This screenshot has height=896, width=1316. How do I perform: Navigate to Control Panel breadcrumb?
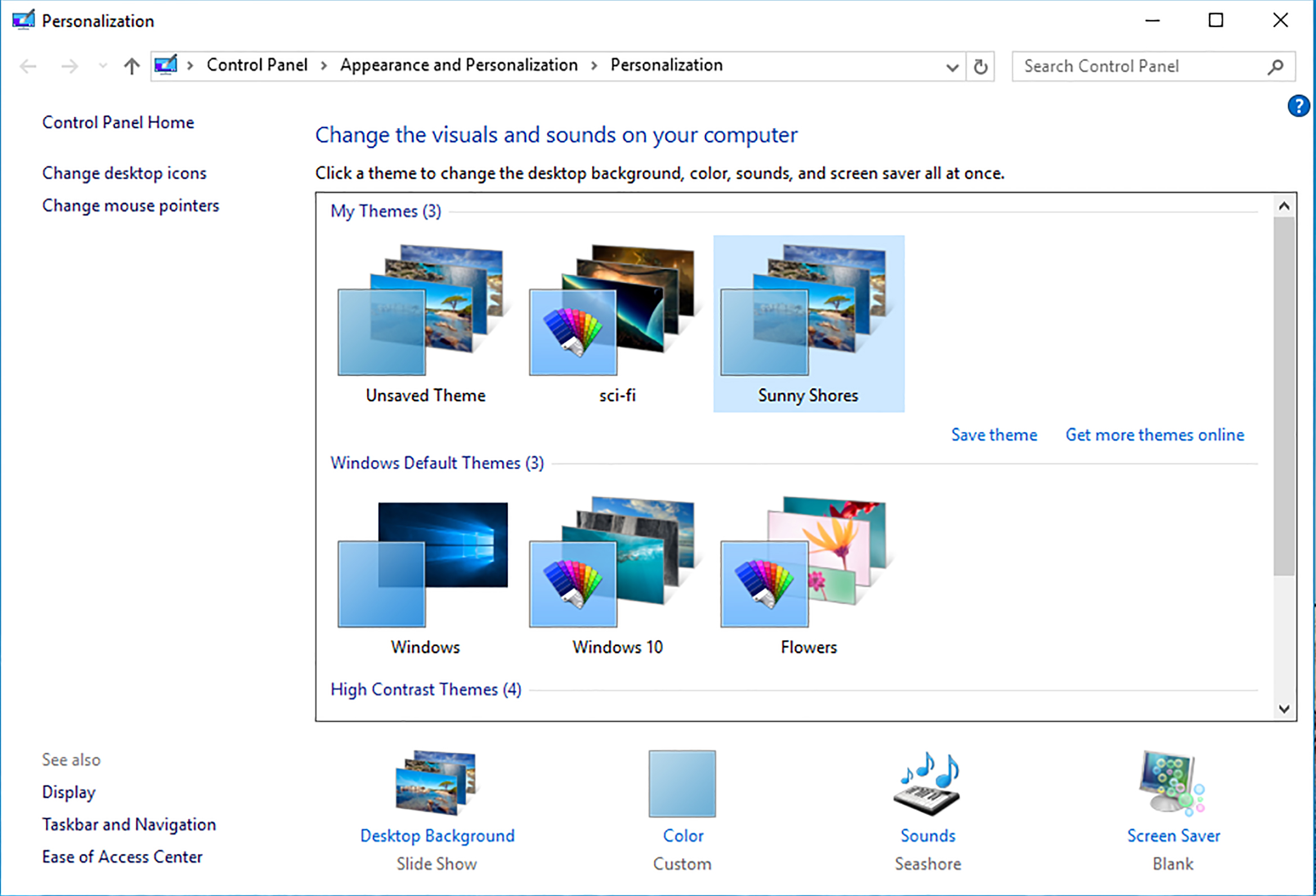point(257,65)
